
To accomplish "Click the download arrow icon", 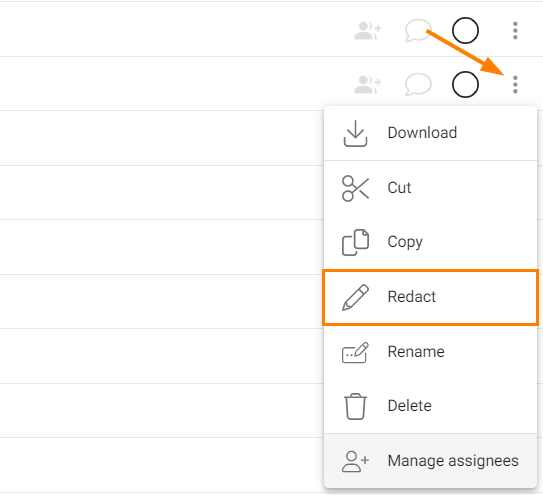I will coord(355,134).
